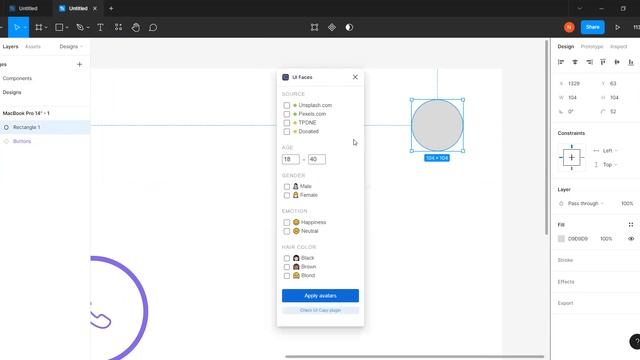Click the Share button
The image size is (640, 360).
coord(593,27)
